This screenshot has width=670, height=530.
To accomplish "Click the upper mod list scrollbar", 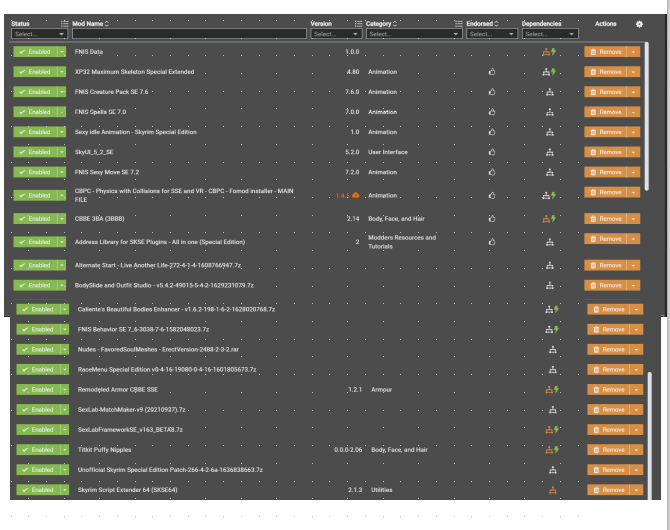I will 646,116.
